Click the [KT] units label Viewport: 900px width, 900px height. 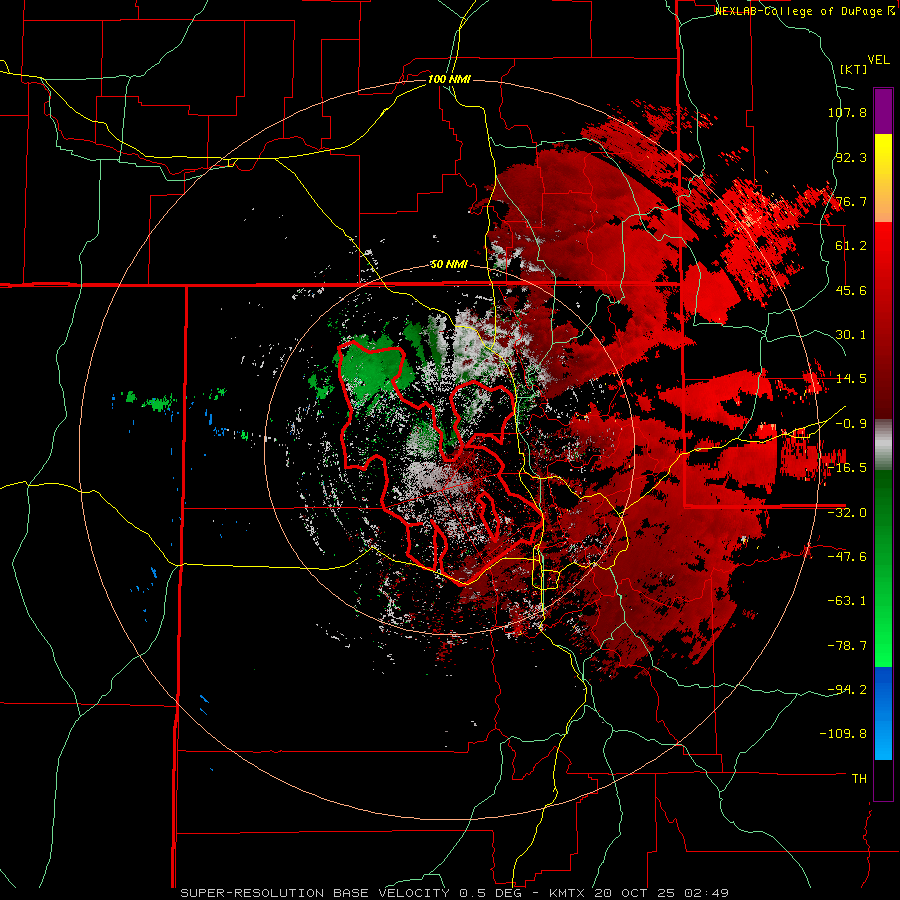854,69
